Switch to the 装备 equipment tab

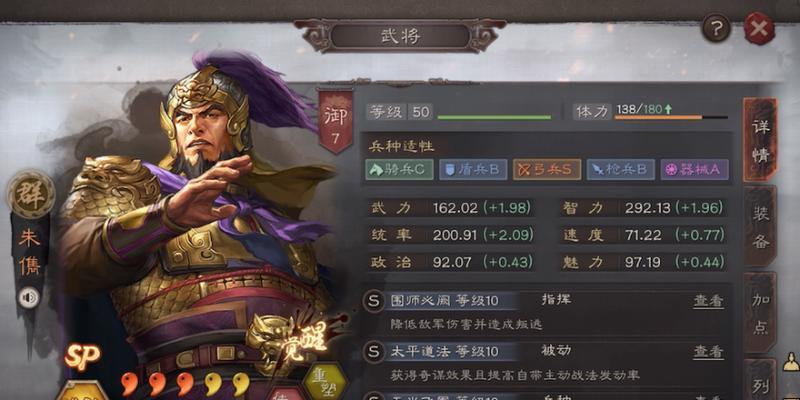pyautogui.click(x=760, y=226)
